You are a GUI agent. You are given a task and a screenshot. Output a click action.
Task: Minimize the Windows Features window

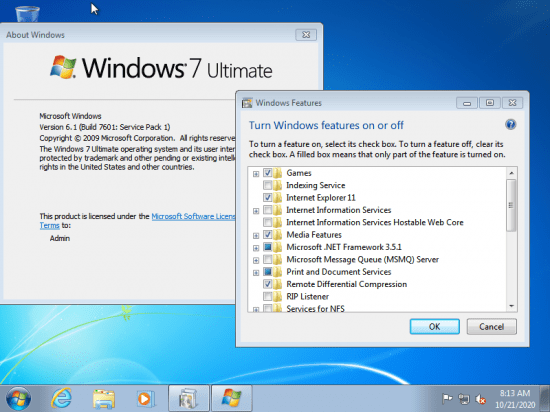[467, 103]
